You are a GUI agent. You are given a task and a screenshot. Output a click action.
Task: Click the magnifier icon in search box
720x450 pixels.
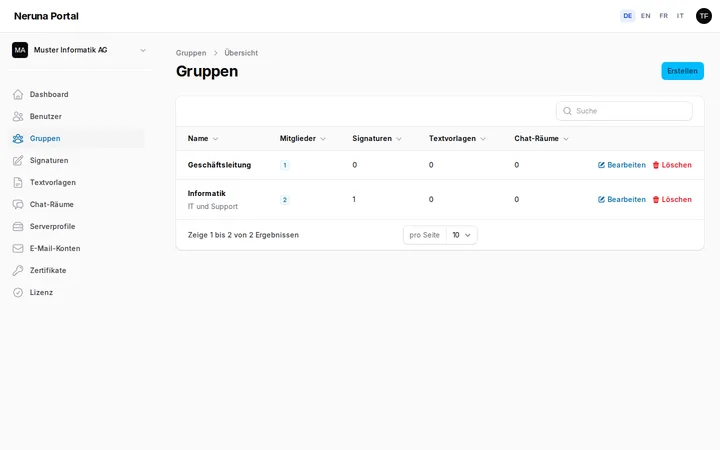(x=567, y=111)
